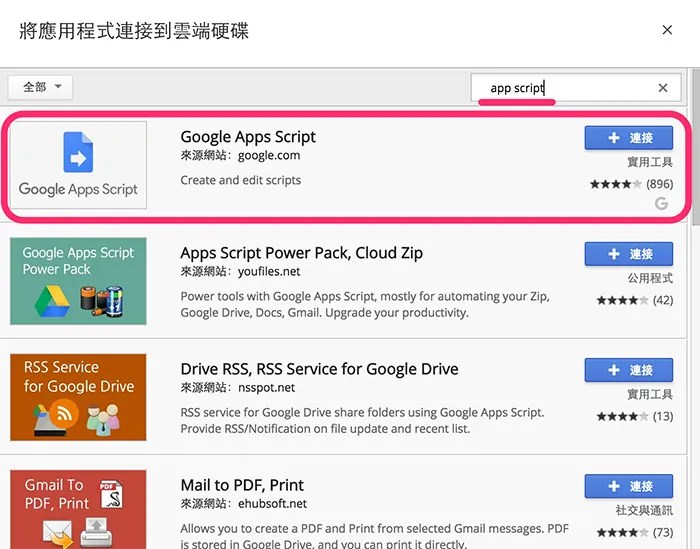Click the 社交與通訊 category label
This screenshot has height=549, width=700.
click(x=644, y=510)
